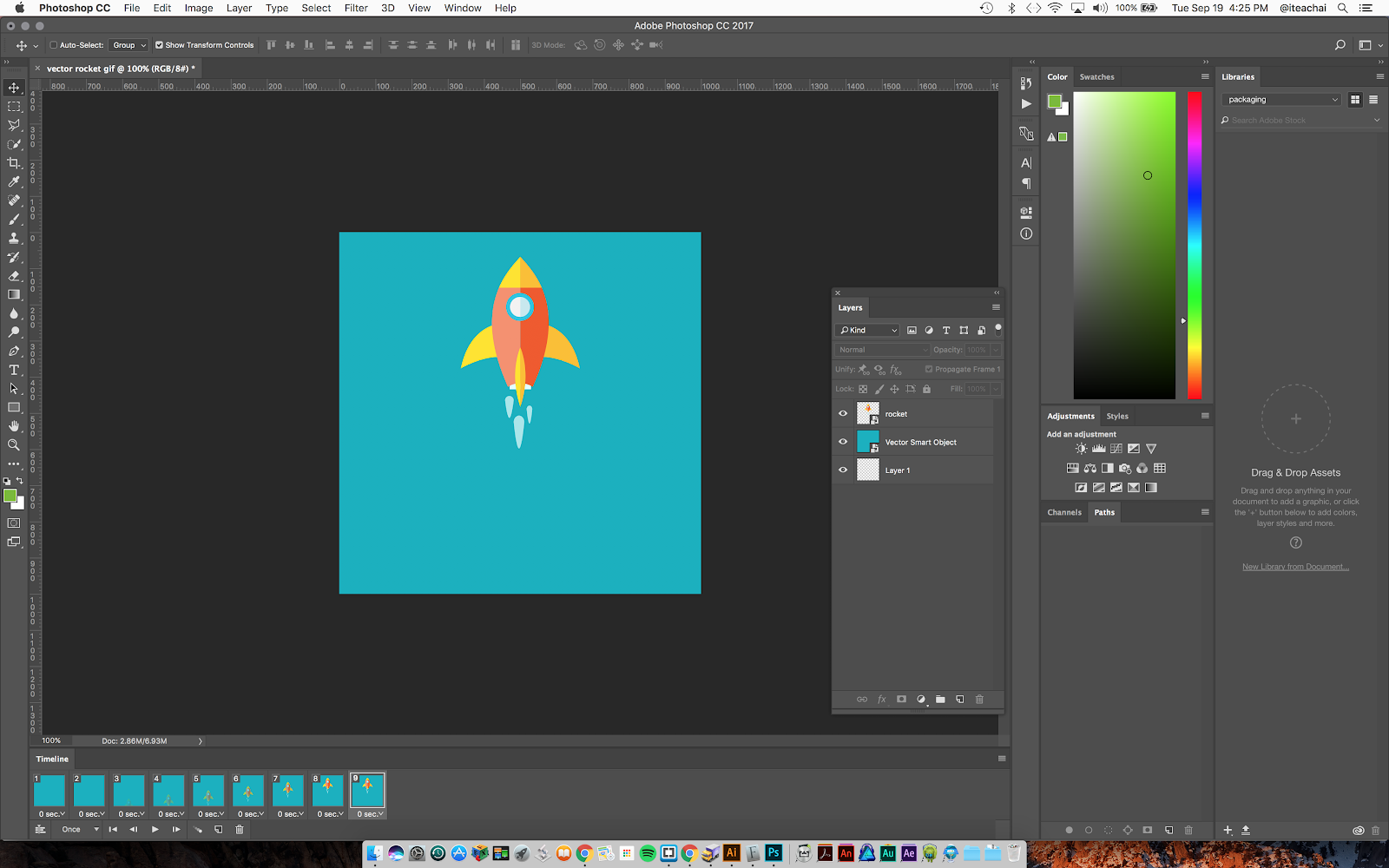The height and width of the screenshot is (868, 1389).
Task: Choose the Hand tool
Action: point(14,426)
